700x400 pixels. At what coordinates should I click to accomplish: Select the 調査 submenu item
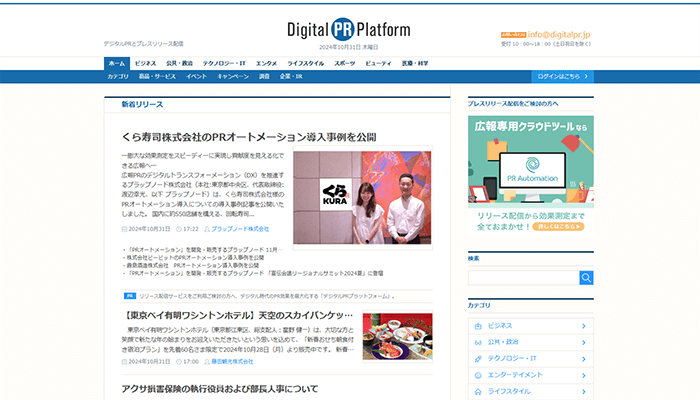click(264, 76)
